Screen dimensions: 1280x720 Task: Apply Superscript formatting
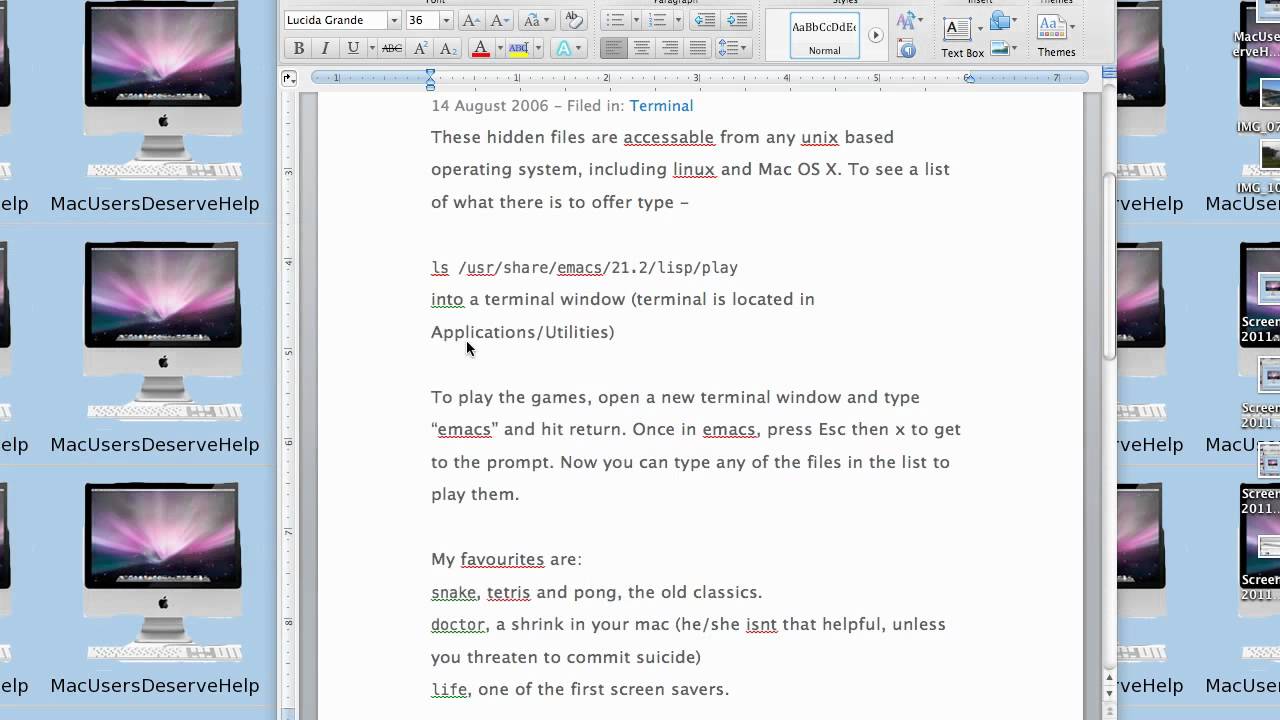(x=420, y=48)
